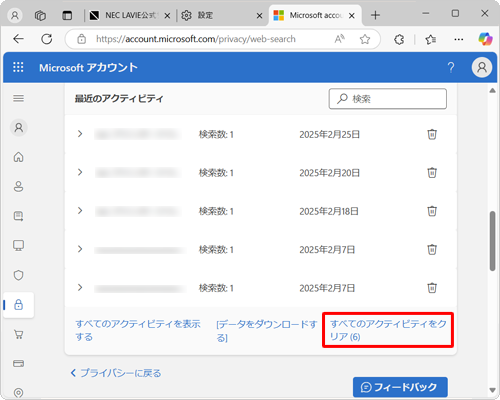
Task: Click the 2025年2月18日 date text
Action: click(329, 211)
